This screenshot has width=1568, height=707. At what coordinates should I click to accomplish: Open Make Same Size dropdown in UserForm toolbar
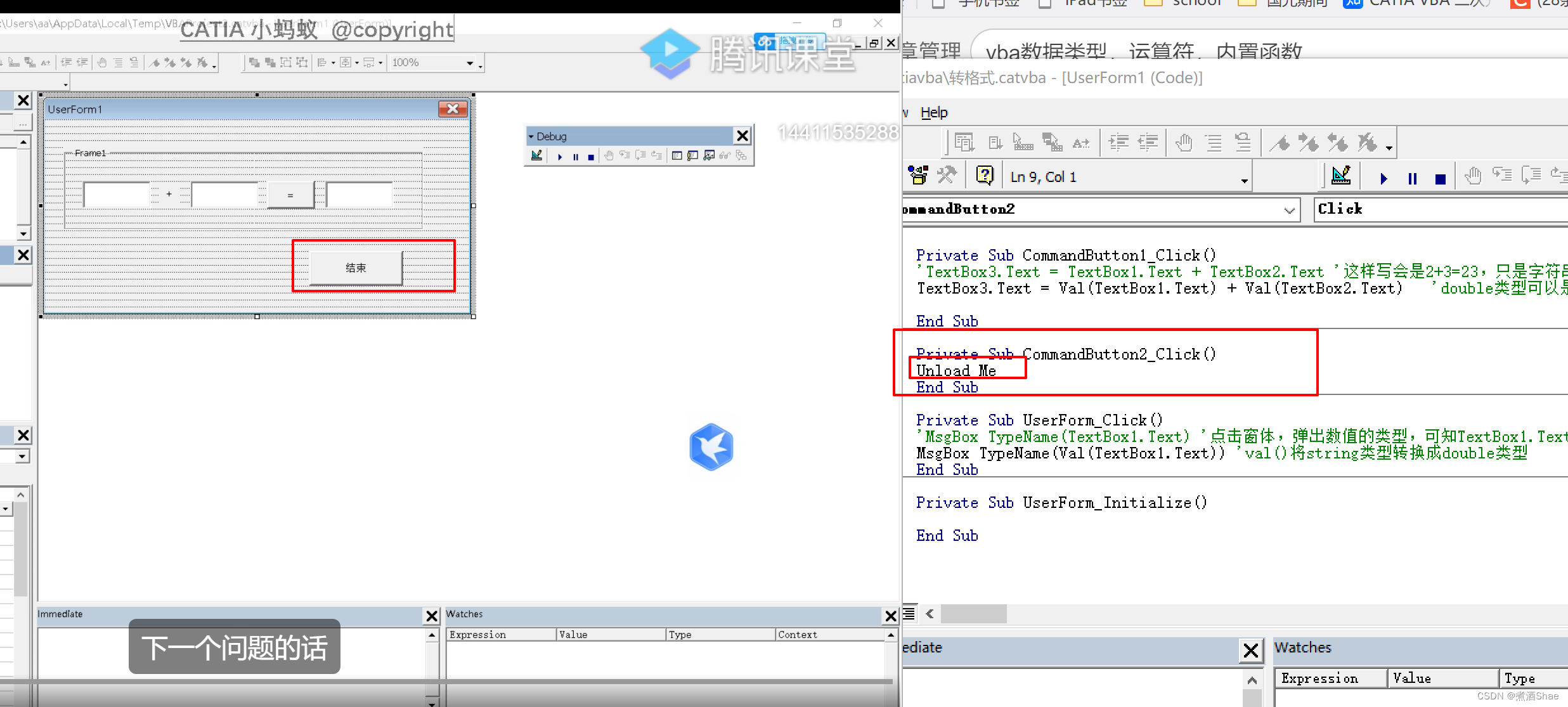pyautogui.click(x=380, y=63)
